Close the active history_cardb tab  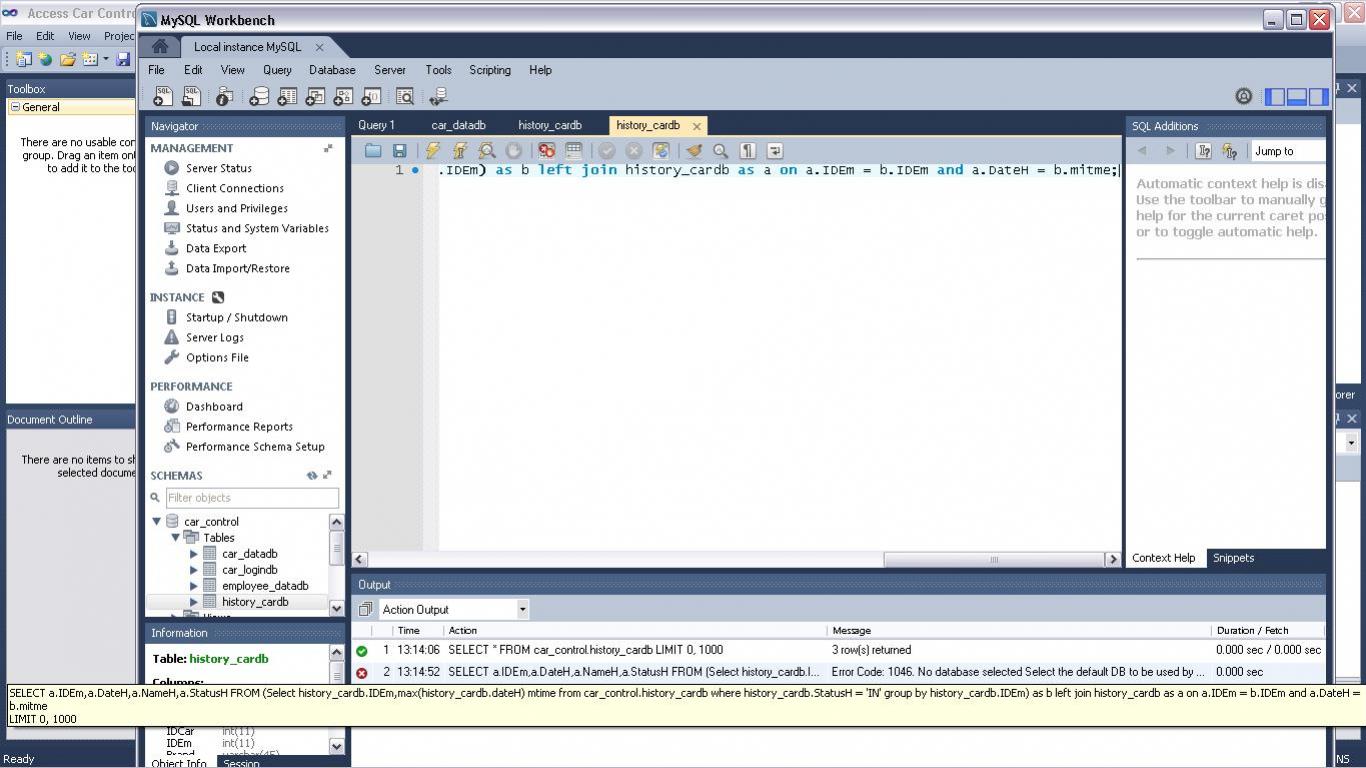click(x=697, y=126)
